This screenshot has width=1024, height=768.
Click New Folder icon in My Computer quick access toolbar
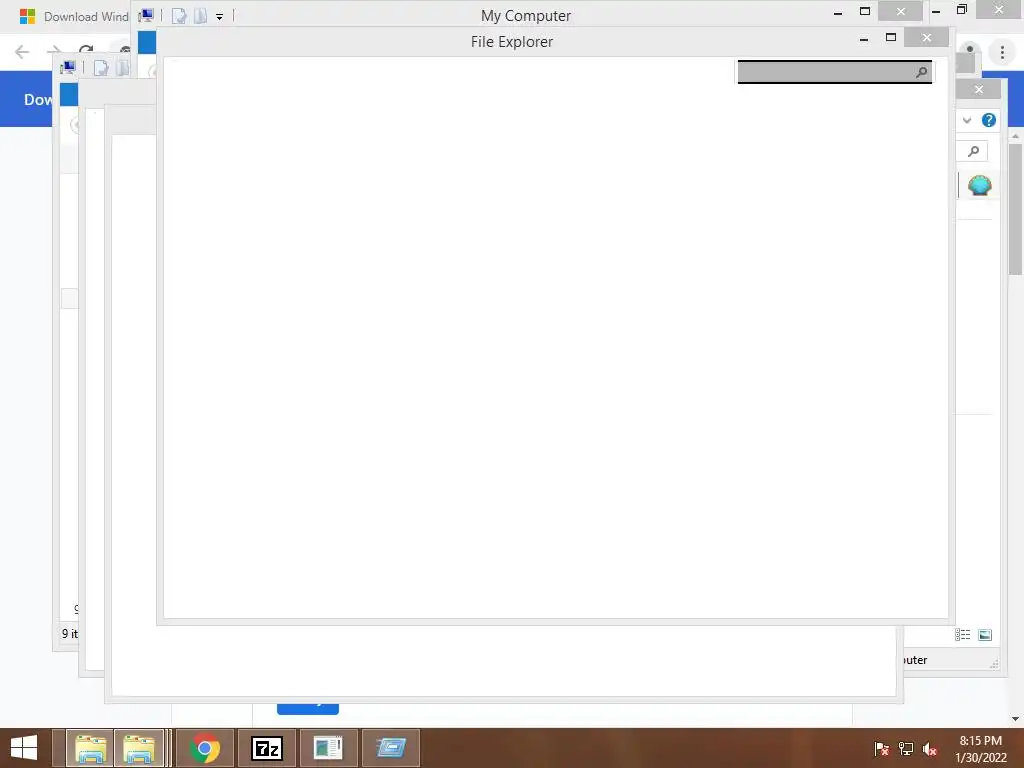(x=200, y=16)
